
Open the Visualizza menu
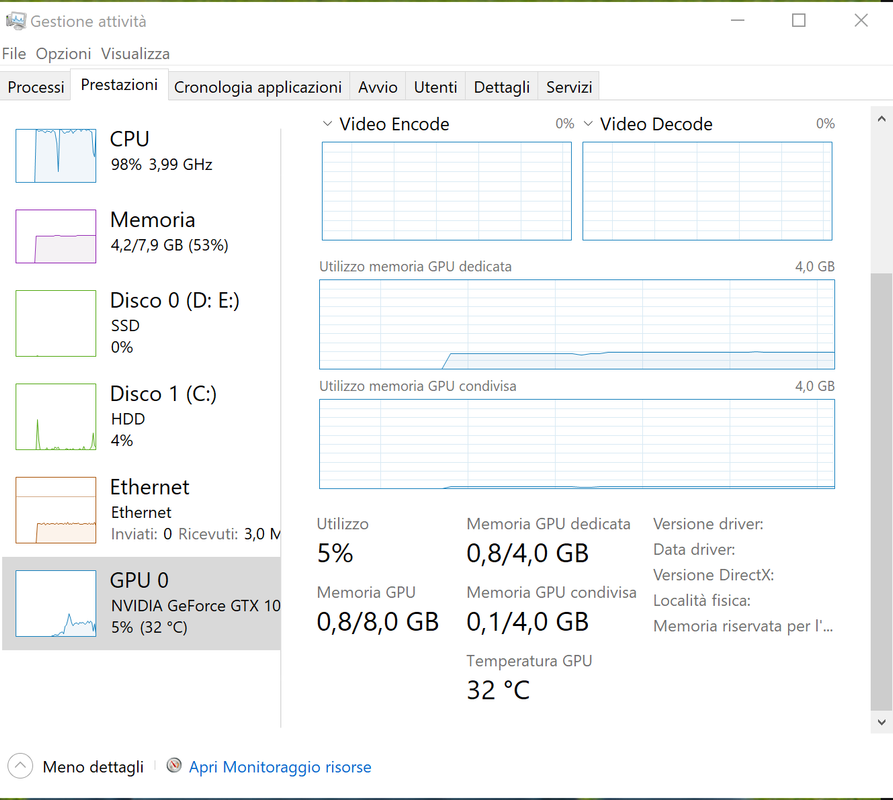pos(135,54)
